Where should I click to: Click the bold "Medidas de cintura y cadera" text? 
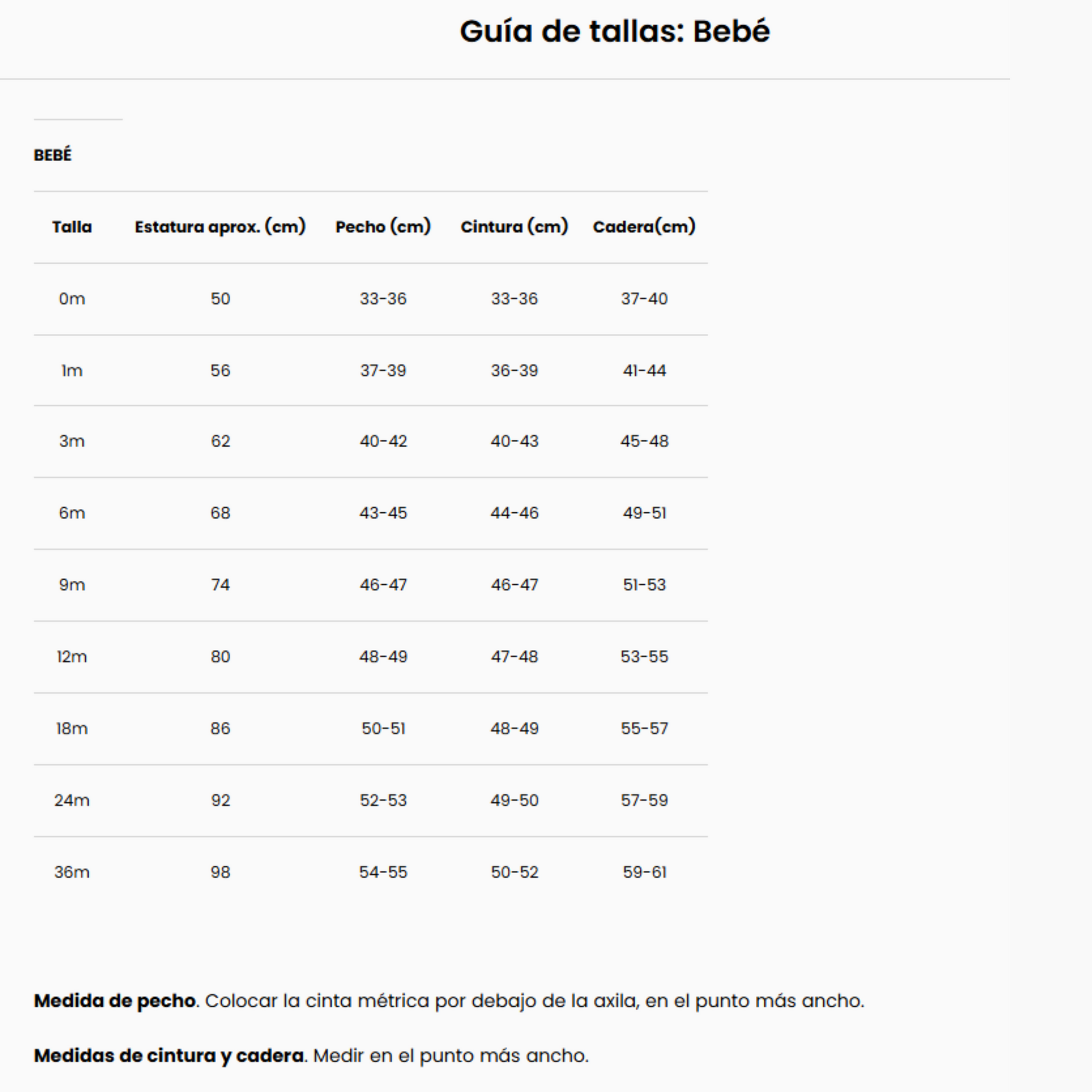click(x=168, y=1056)
